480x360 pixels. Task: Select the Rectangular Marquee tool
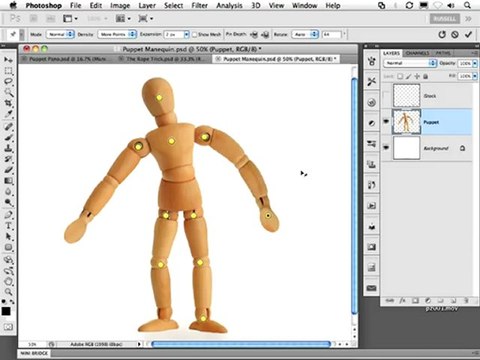(8, 71)
